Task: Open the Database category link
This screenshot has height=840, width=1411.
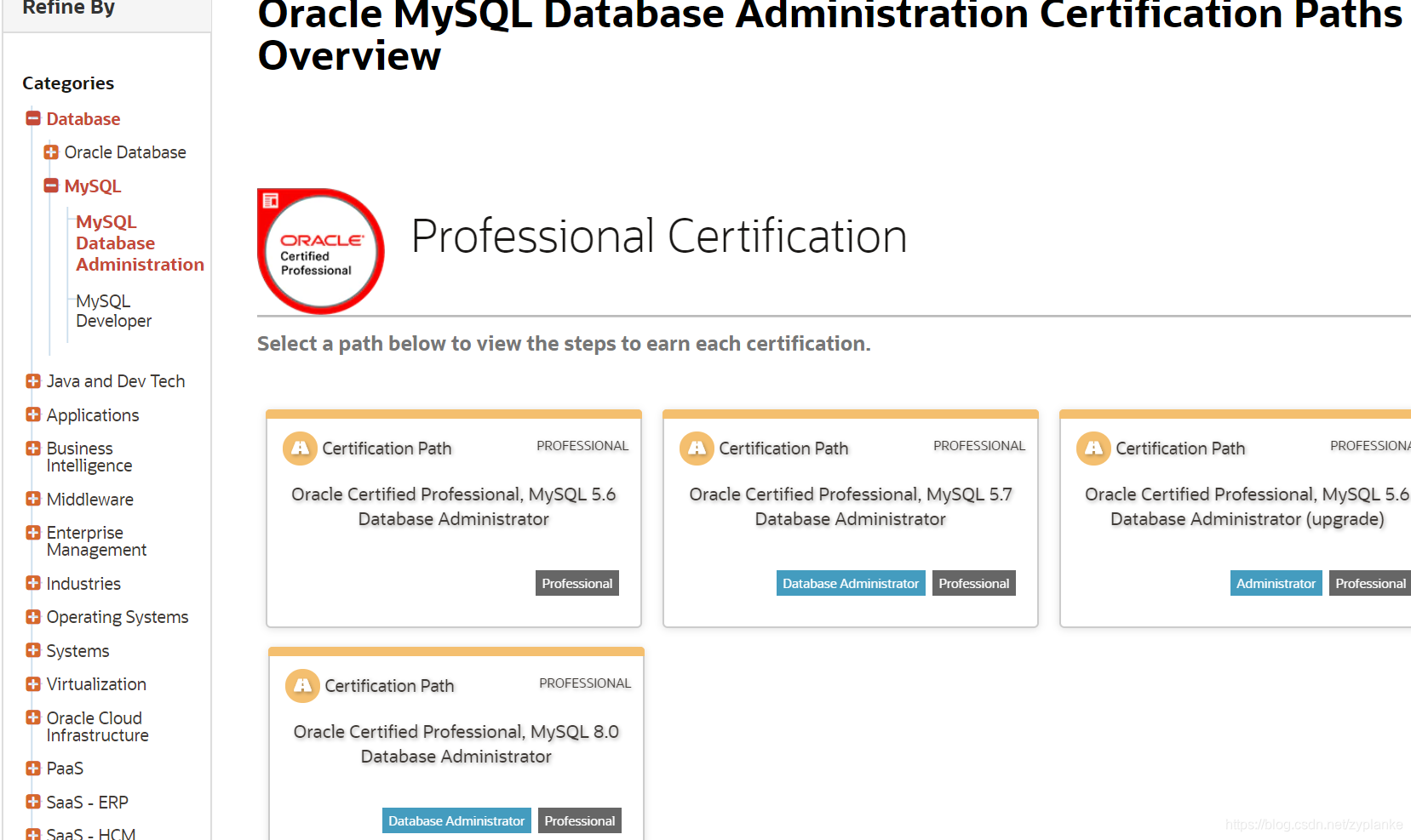Action: click(x=83, y=119)
